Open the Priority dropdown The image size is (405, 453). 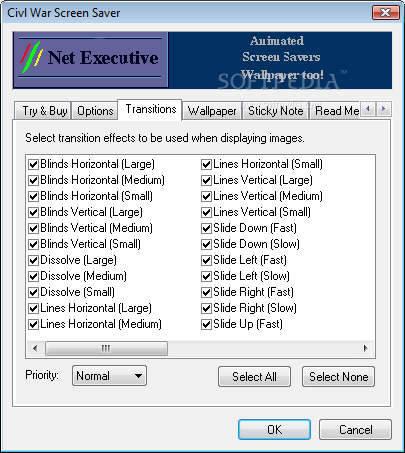point(109,376)
